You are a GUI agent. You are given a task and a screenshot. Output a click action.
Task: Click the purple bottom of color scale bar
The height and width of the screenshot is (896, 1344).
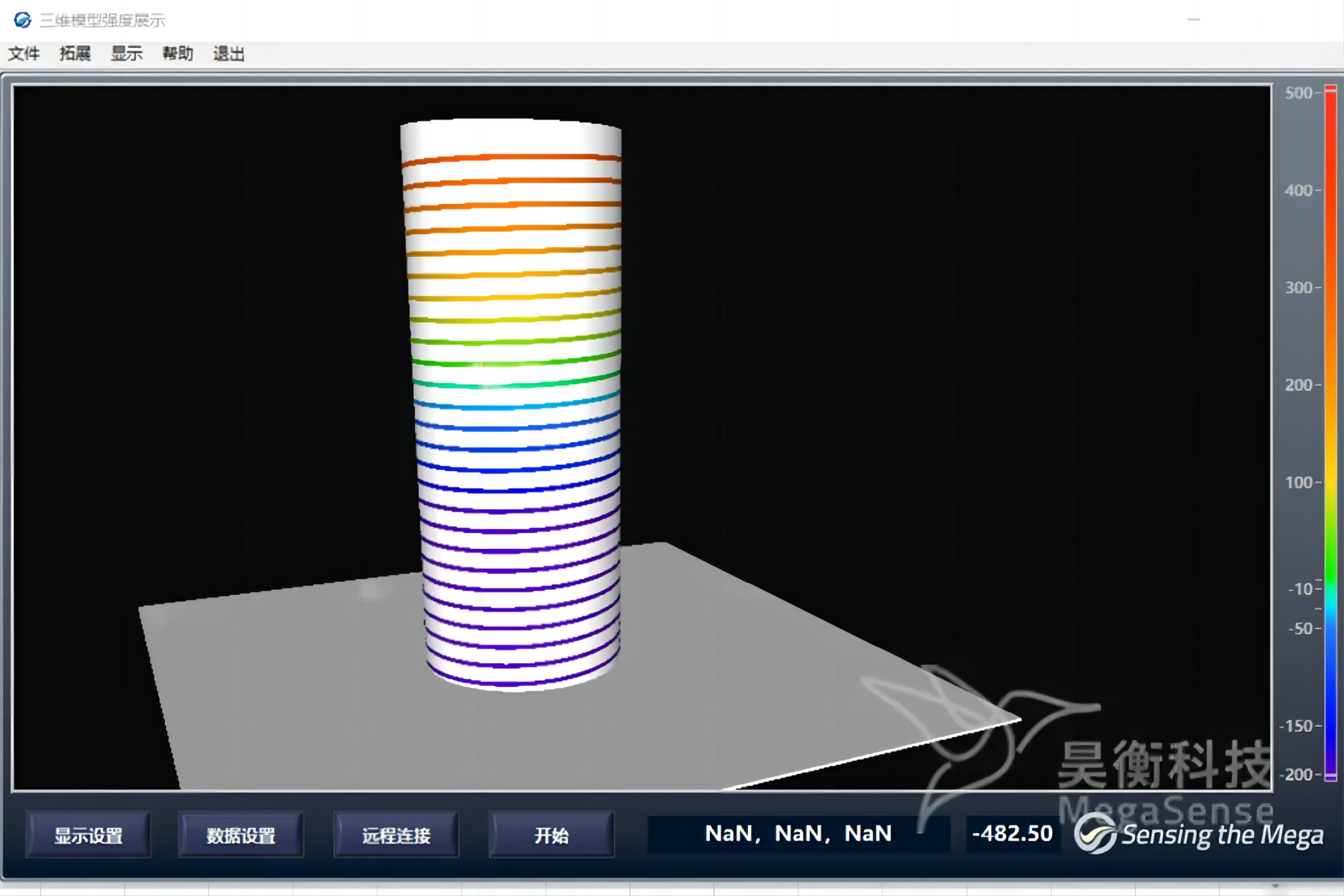1330,774
